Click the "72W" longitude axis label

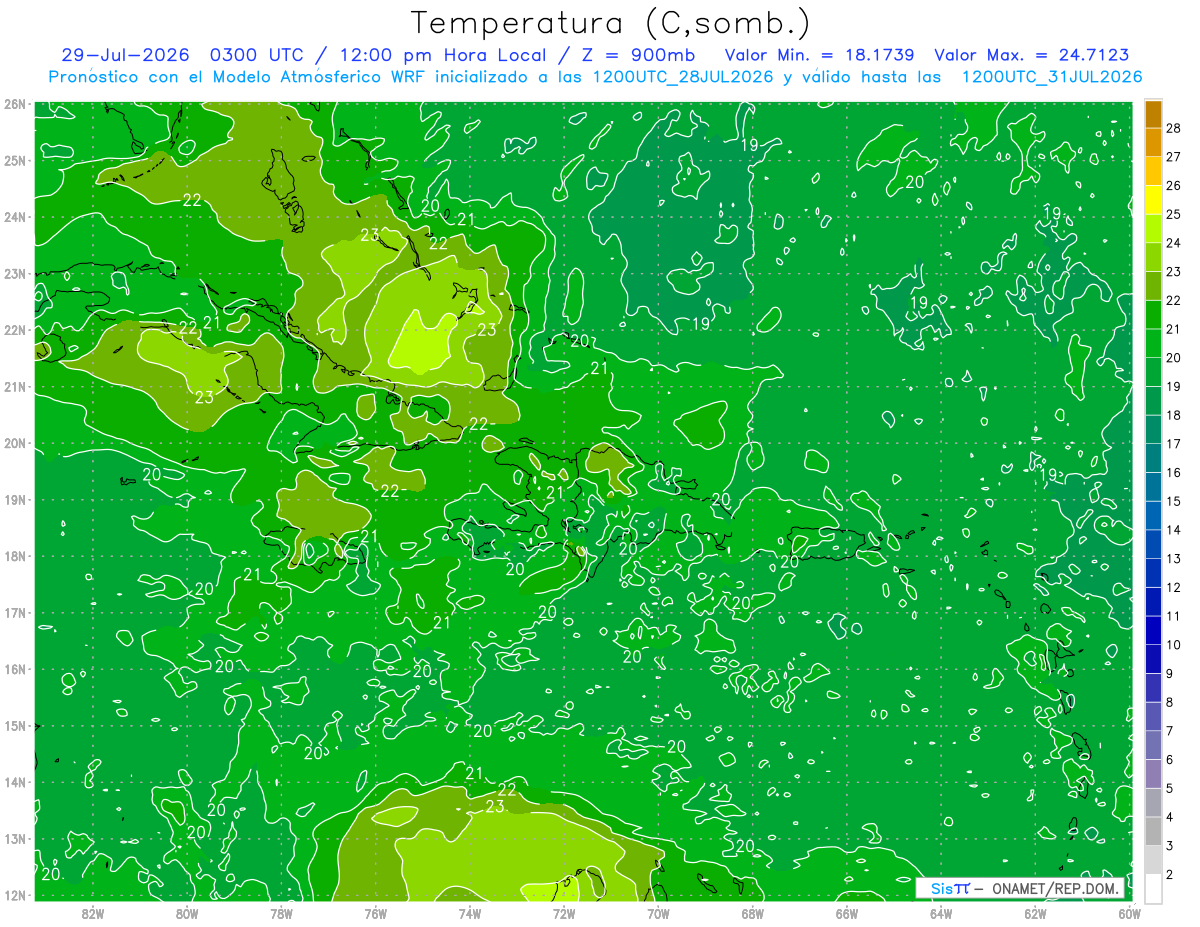pyautogui.click(x=564, y=913)
